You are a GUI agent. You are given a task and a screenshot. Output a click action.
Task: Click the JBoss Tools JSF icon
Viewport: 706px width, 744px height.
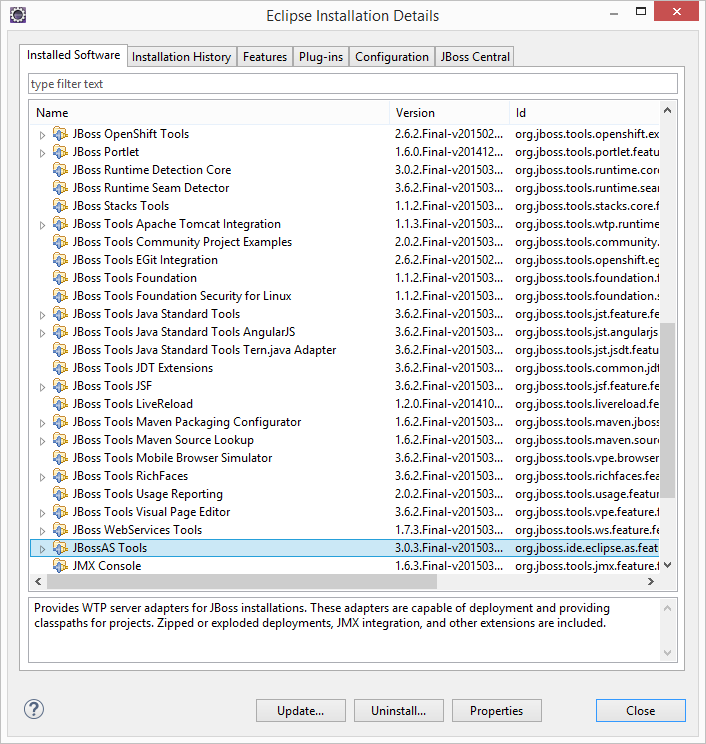(x=60, y=387)
